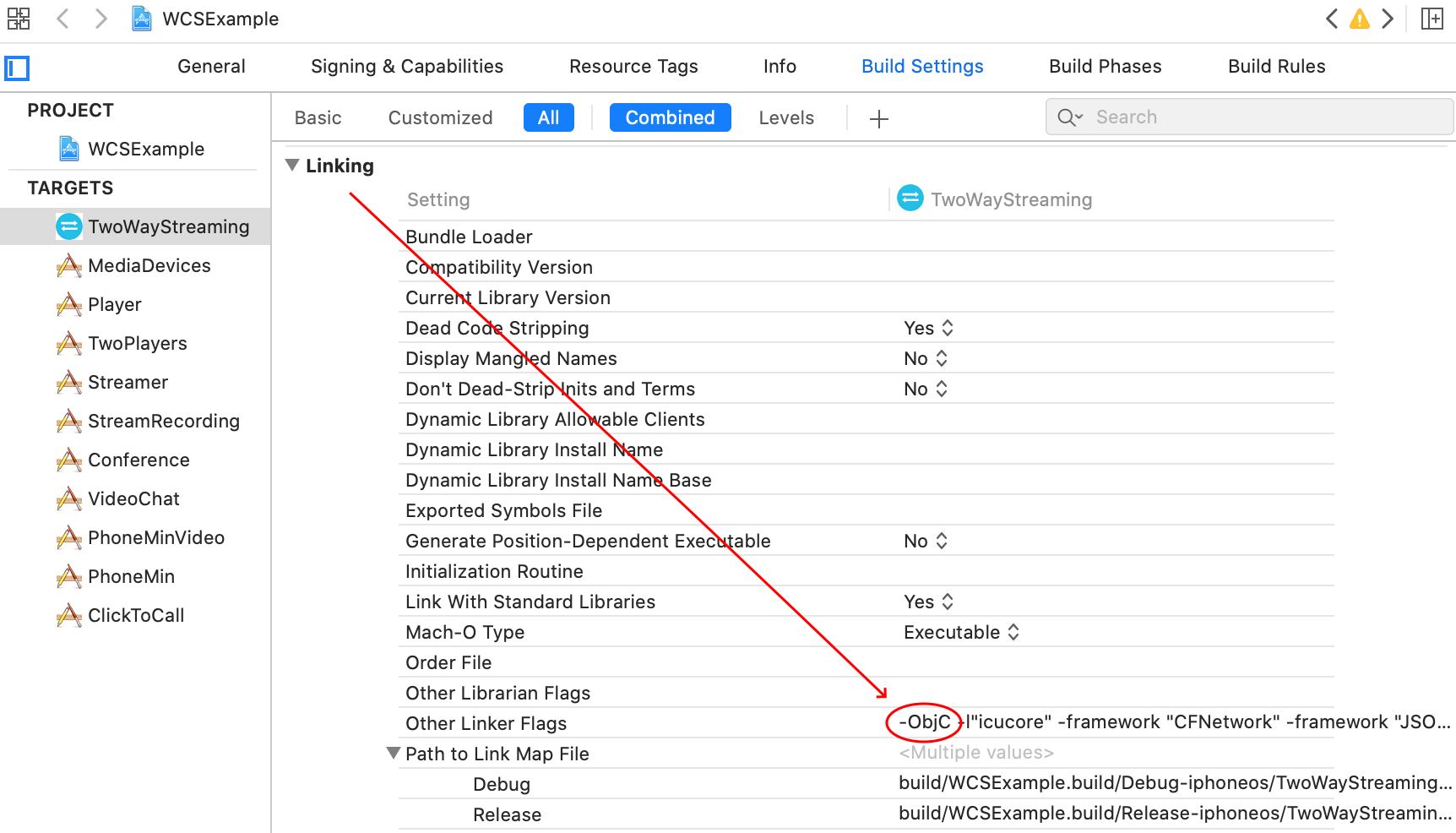The height and width of the screenshot is (833, 1456).
Task: Click the TwoWayStreaming target icon
Action: [x=68, y=226]
